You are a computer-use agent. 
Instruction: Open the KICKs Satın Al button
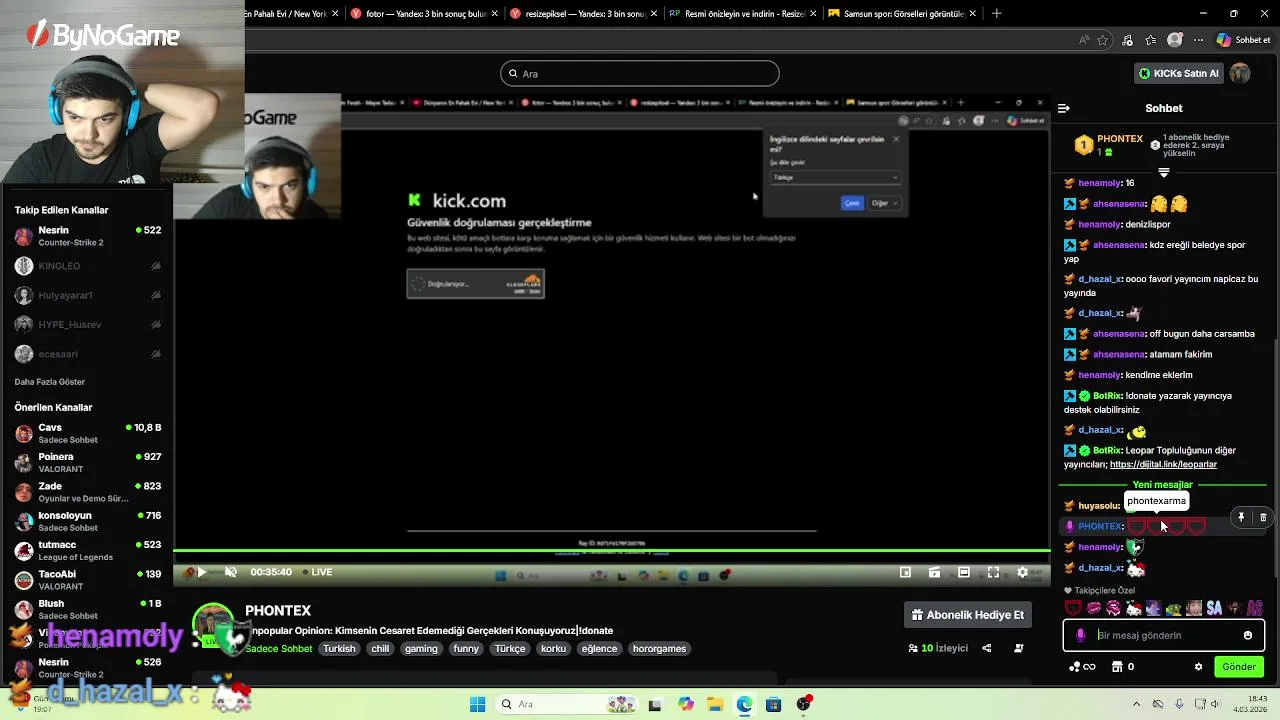1180,73
